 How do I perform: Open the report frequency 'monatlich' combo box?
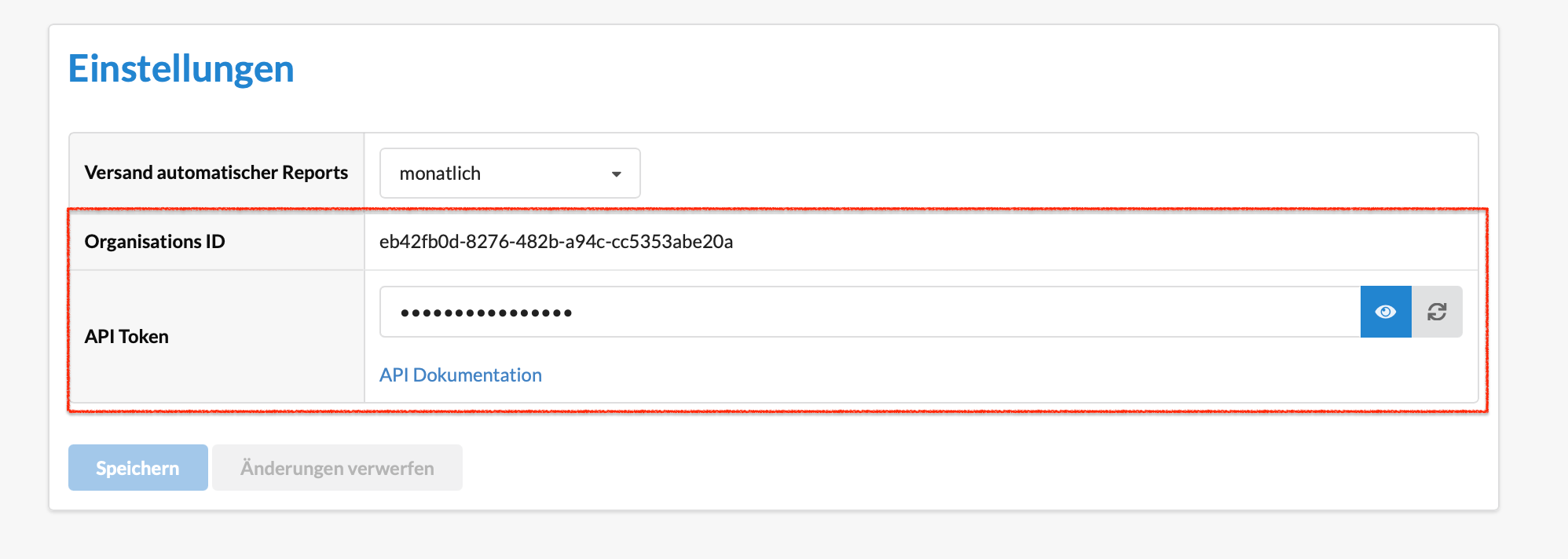click(x=509, y=174)
